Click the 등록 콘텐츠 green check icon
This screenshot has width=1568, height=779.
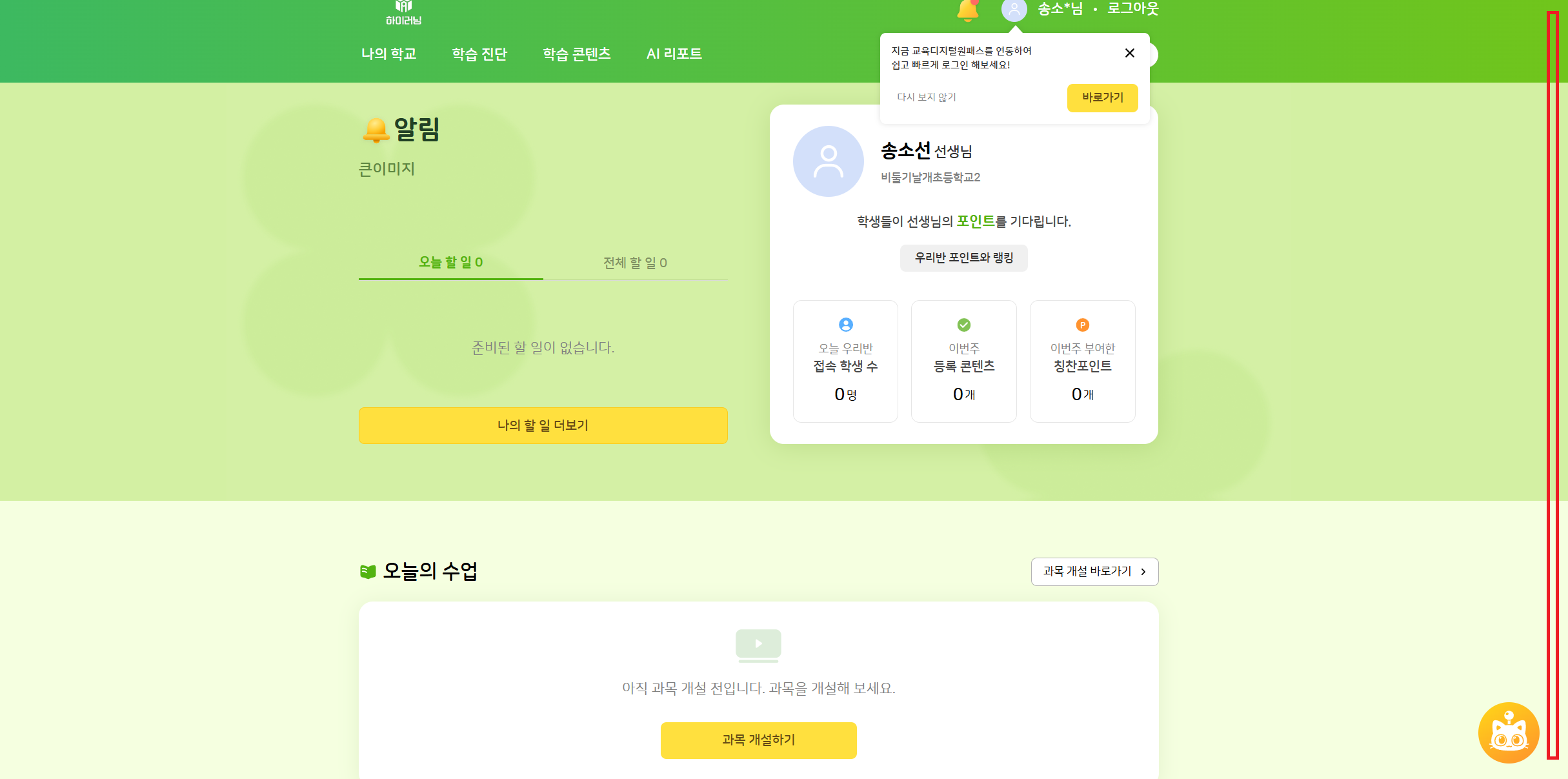(963, 325)
